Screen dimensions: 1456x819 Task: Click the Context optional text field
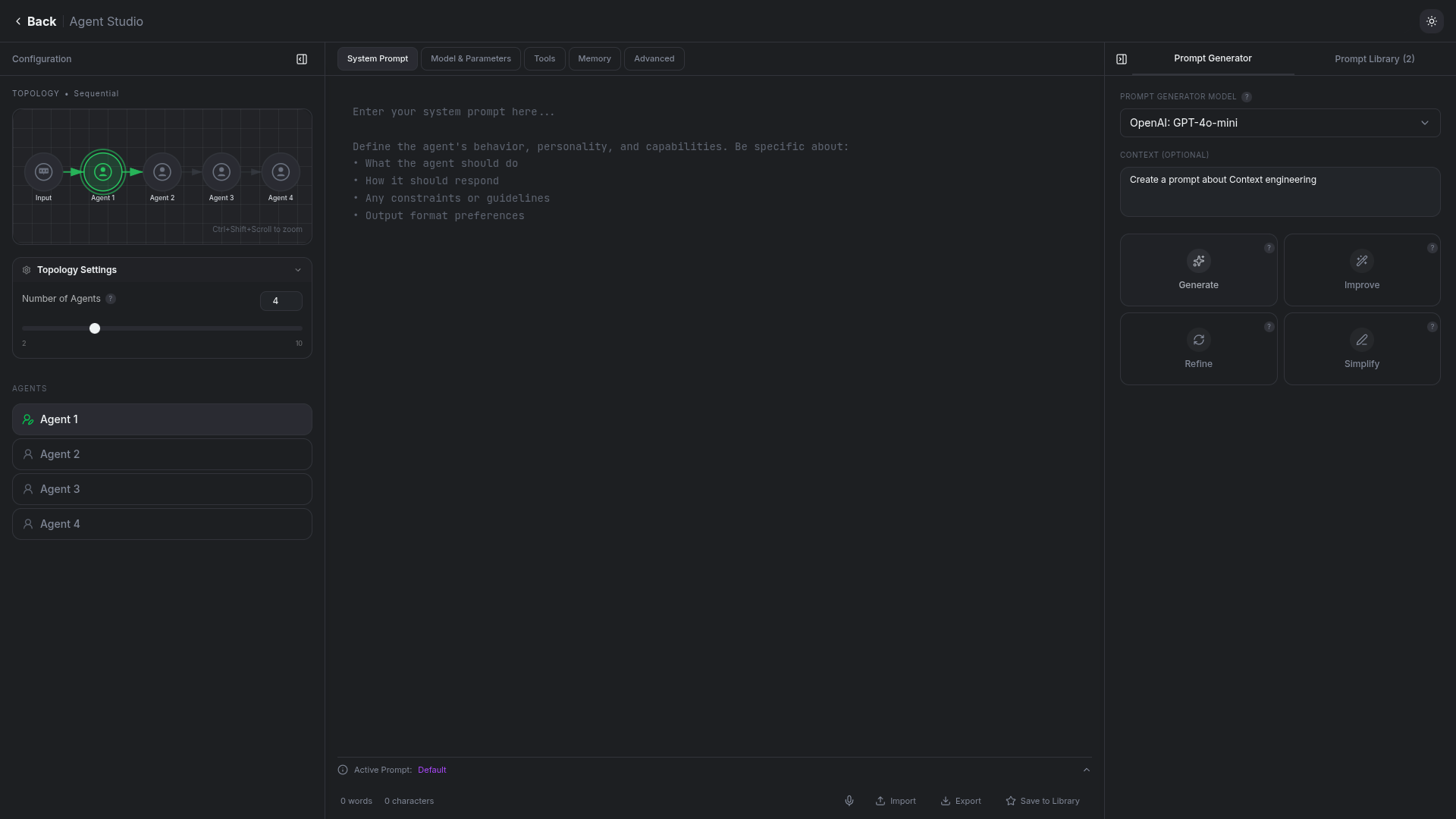(x=1279, y=192)
